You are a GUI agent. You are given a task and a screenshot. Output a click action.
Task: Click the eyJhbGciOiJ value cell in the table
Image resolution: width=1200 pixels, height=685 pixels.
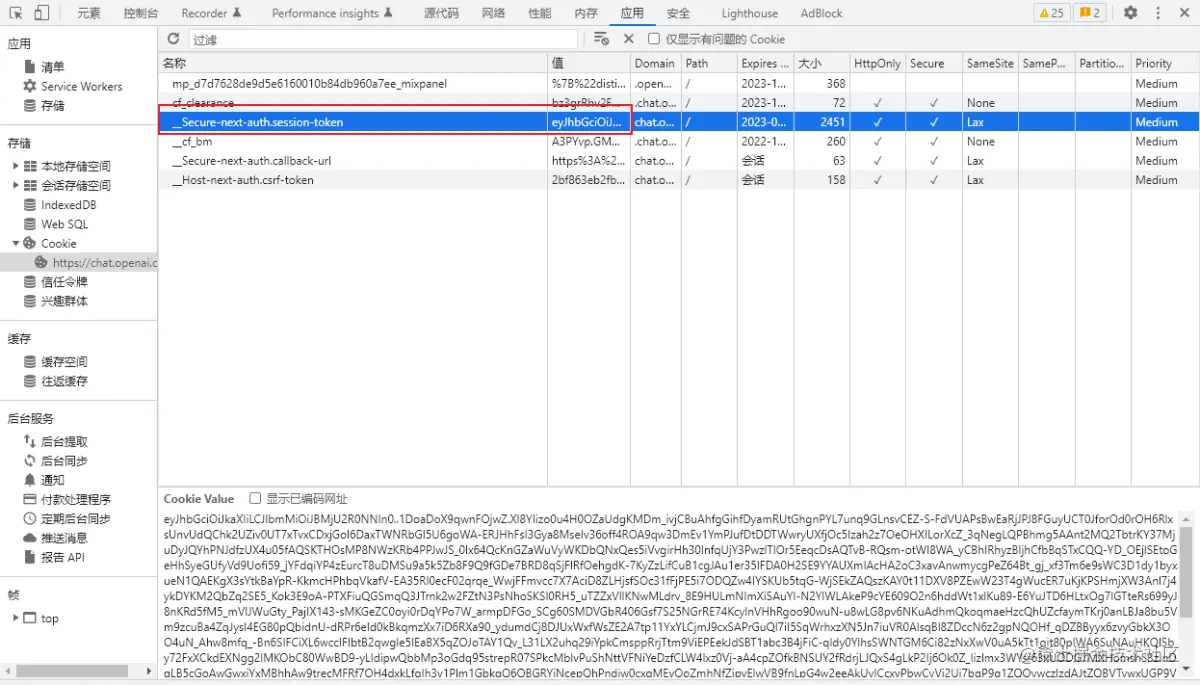pyautogui.click(x=588, y=122)
